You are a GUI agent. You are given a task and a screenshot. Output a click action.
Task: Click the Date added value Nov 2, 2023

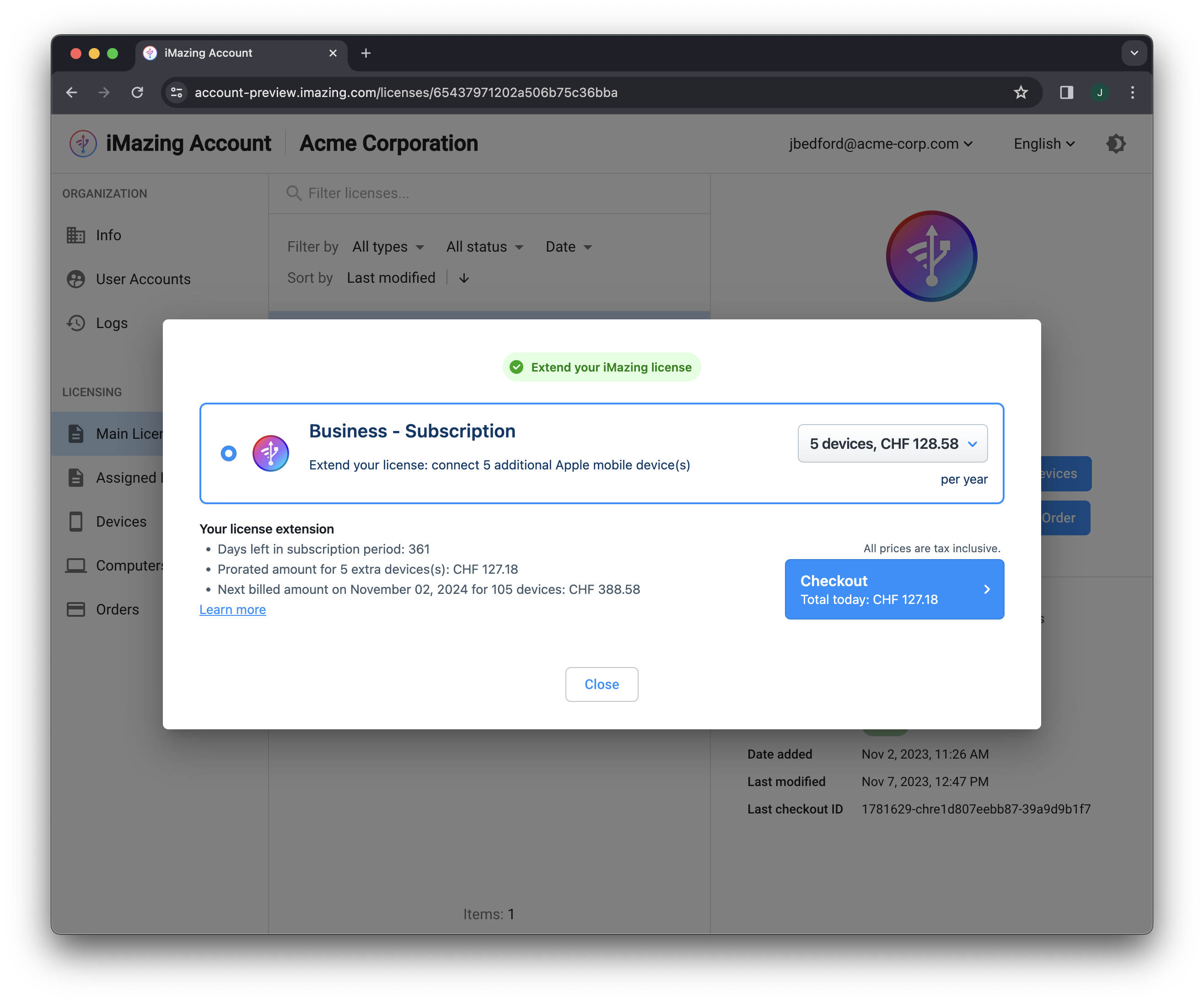pyautogui.click(x=925, y=754)
